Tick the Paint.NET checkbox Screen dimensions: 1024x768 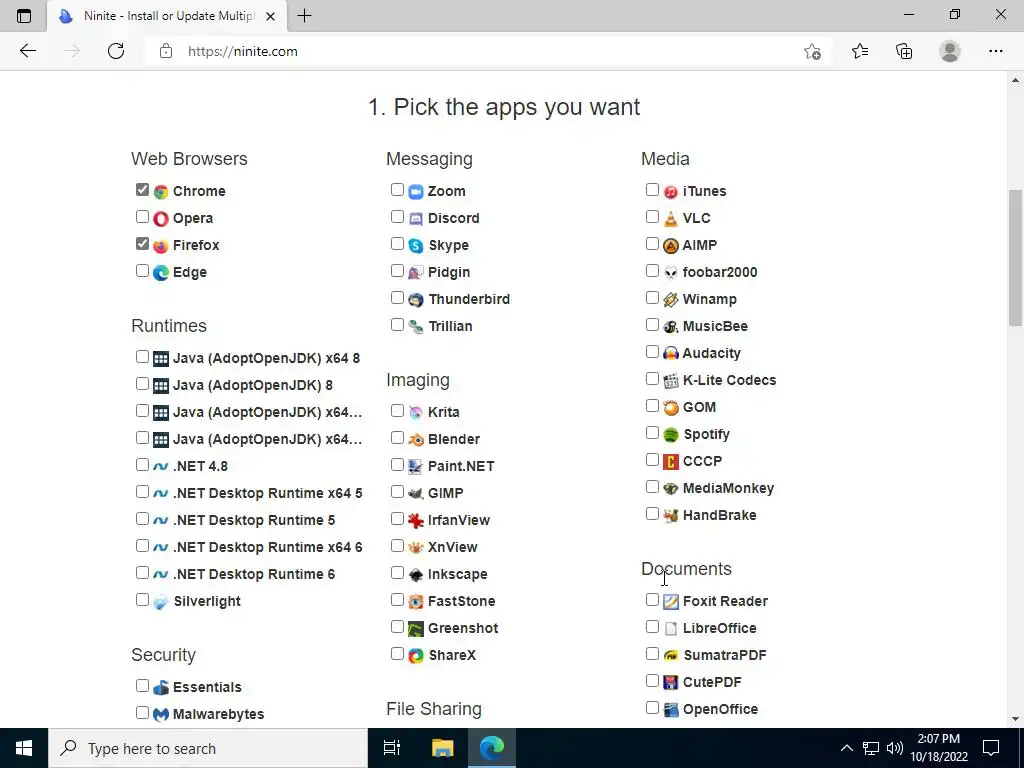[x=397, y=464]
